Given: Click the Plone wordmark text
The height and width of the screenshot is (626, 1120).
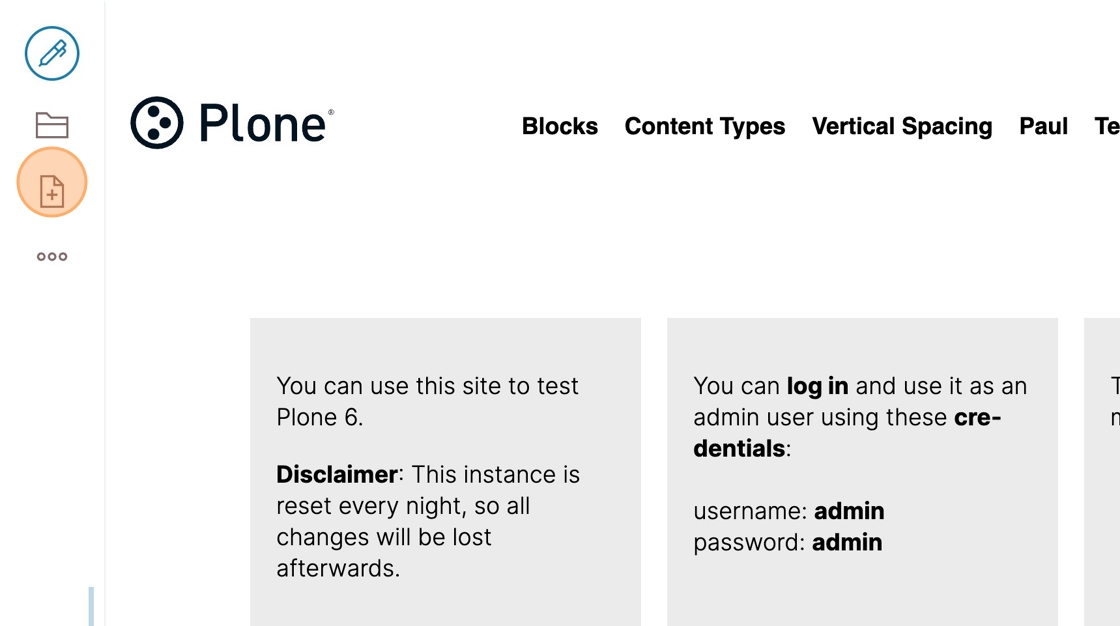Looking at the screenshot, I should pos(263,124).
